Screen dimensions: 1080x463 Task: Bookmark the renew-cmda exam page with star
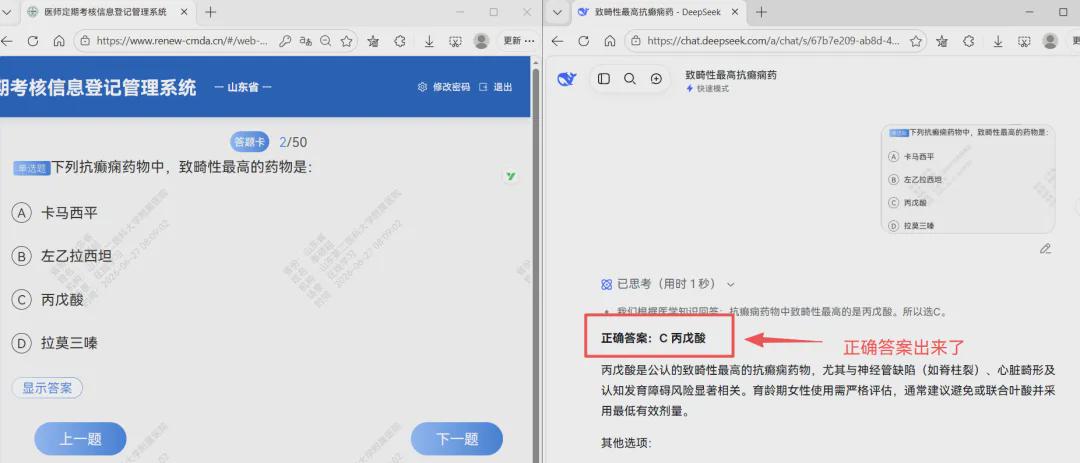click(346, 41)
